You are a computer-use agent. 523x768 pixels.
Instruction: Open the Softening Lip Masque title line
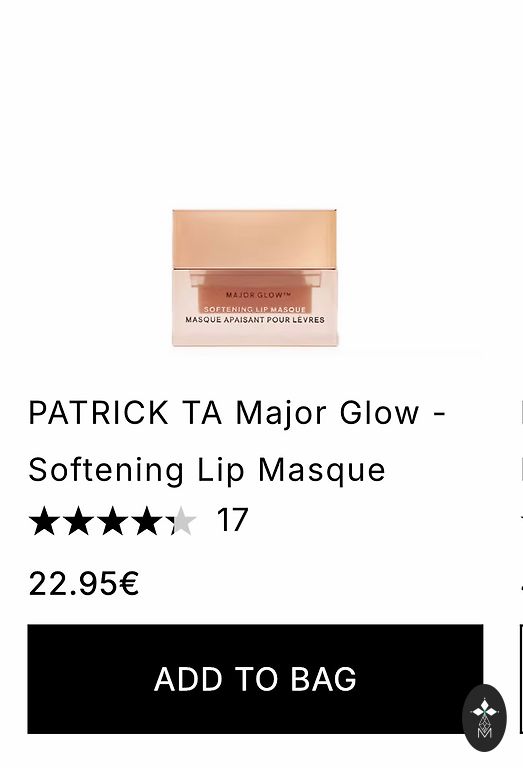click(207, 470)
